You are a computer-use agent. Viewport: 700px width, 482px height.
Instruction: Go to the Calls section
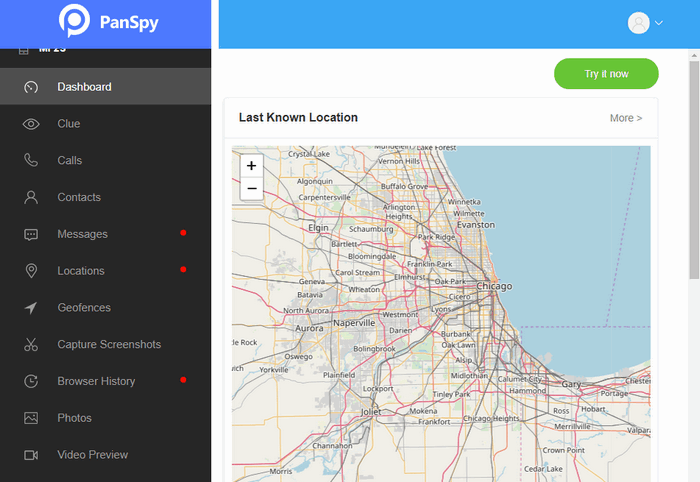click(x=105, y=160)
